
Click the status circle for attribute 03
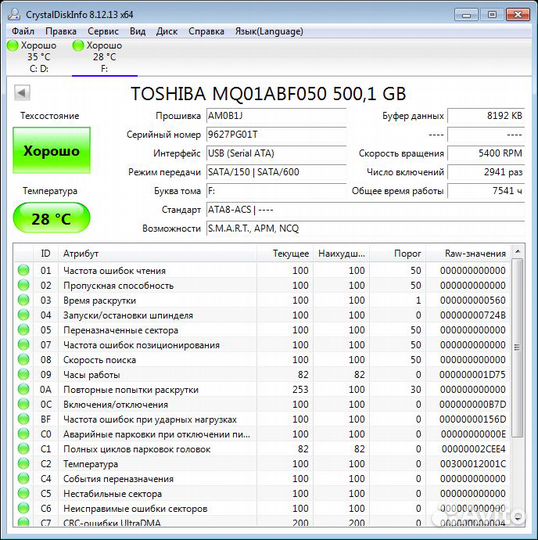pos(23,300)
